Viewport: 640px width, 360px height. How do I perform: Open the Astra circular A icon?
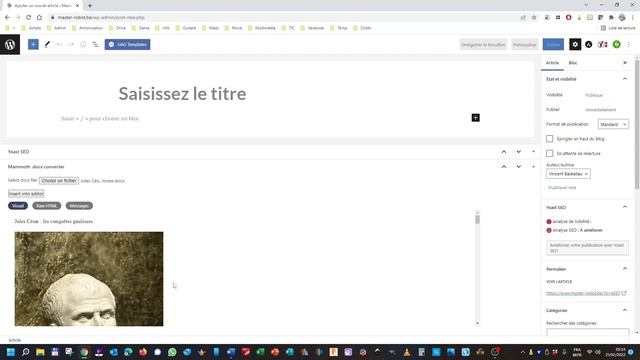[x=589, y=44]
